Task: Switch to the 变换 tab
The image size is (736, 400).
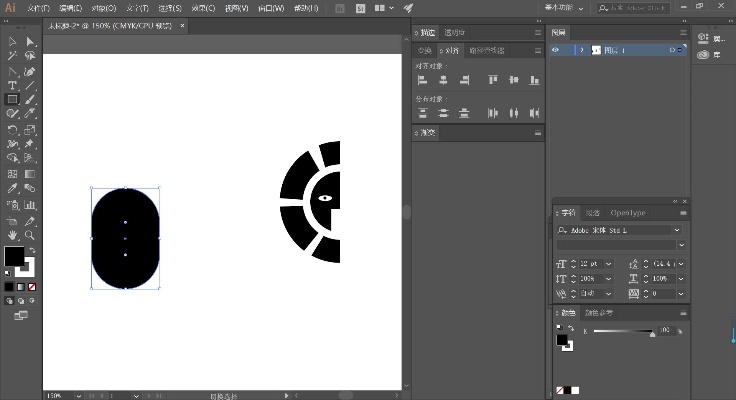Action: click(x=424, y=50)
